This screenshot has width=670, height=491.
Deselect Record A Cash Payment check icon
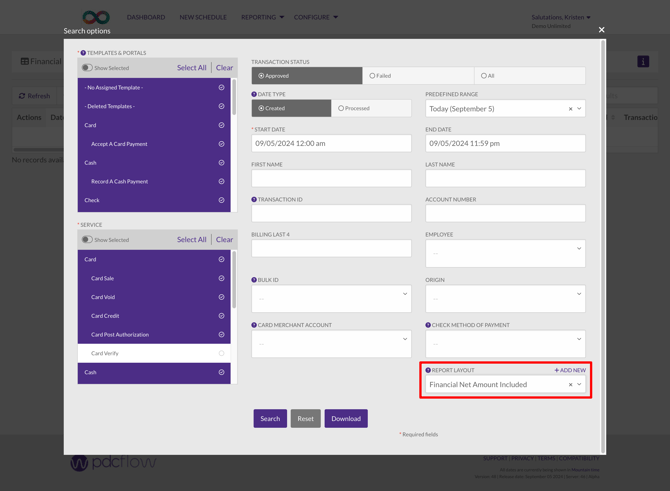221,181
